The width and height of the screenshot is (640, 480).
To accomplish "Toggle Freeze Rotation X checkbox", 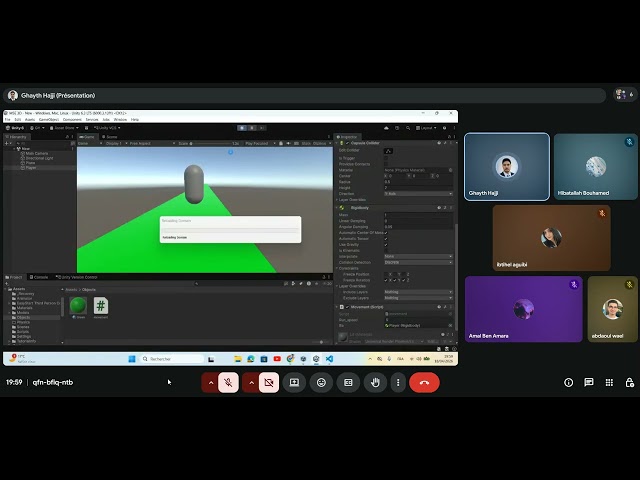I will (386, 280).
